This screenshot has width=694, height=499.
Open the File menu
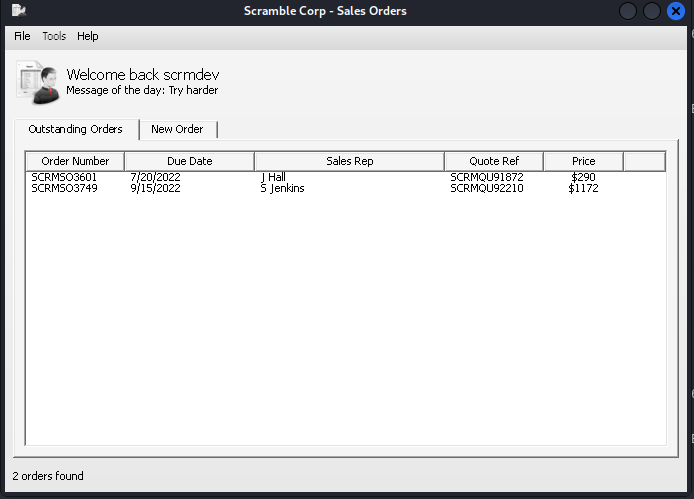coord(22,36)
